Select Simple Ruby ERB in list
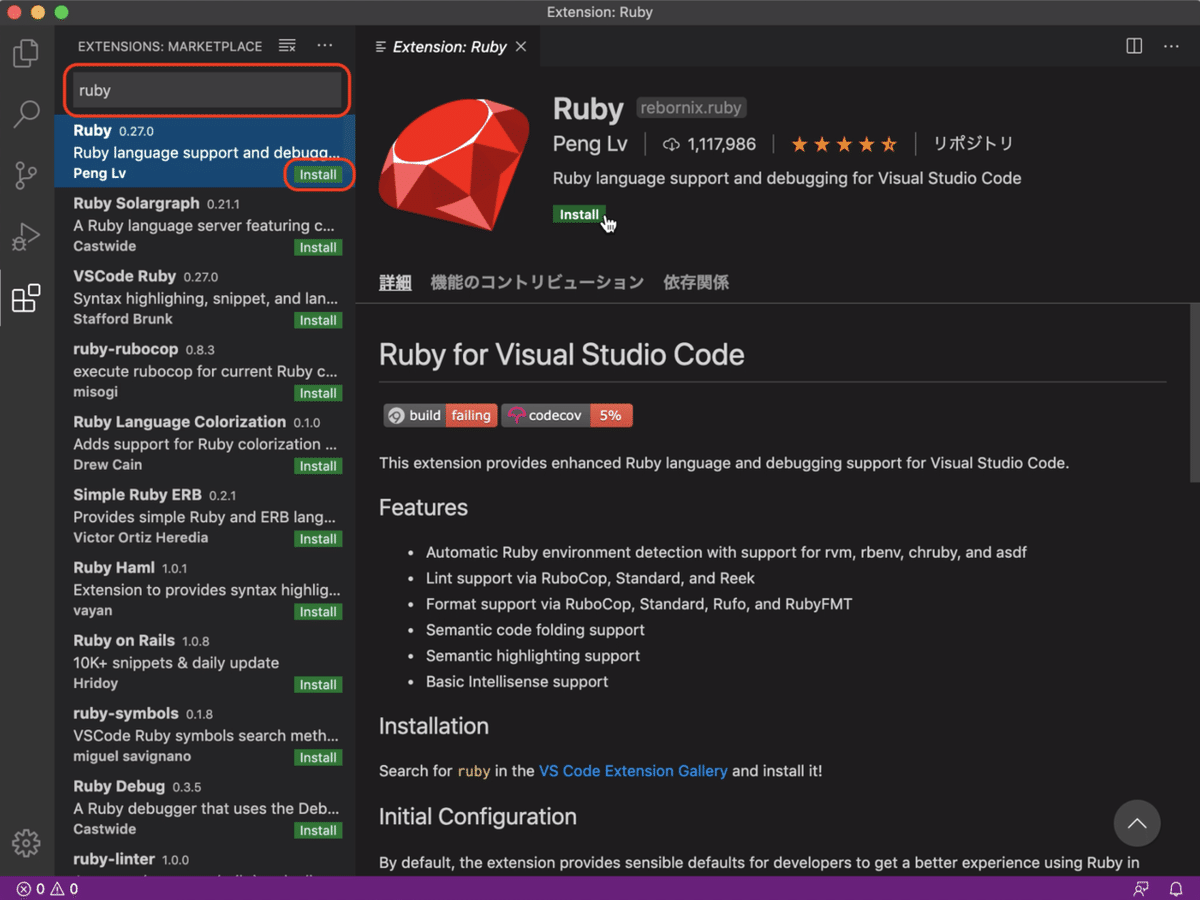Viewport: 1200px width, 900px height. tap(205, 516)
